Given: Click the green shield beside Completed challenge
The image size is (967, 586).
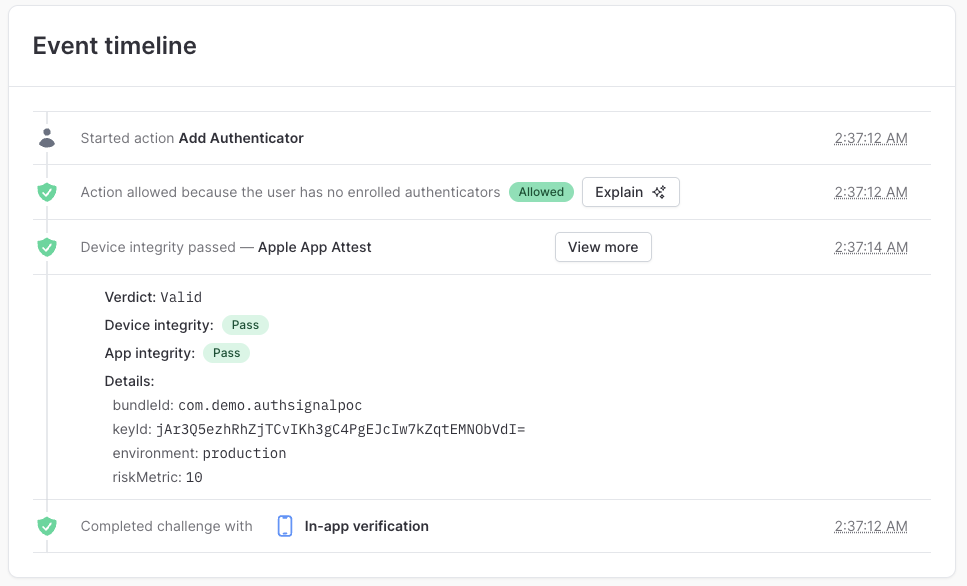Looking at the screenshot, I should 47,526.
